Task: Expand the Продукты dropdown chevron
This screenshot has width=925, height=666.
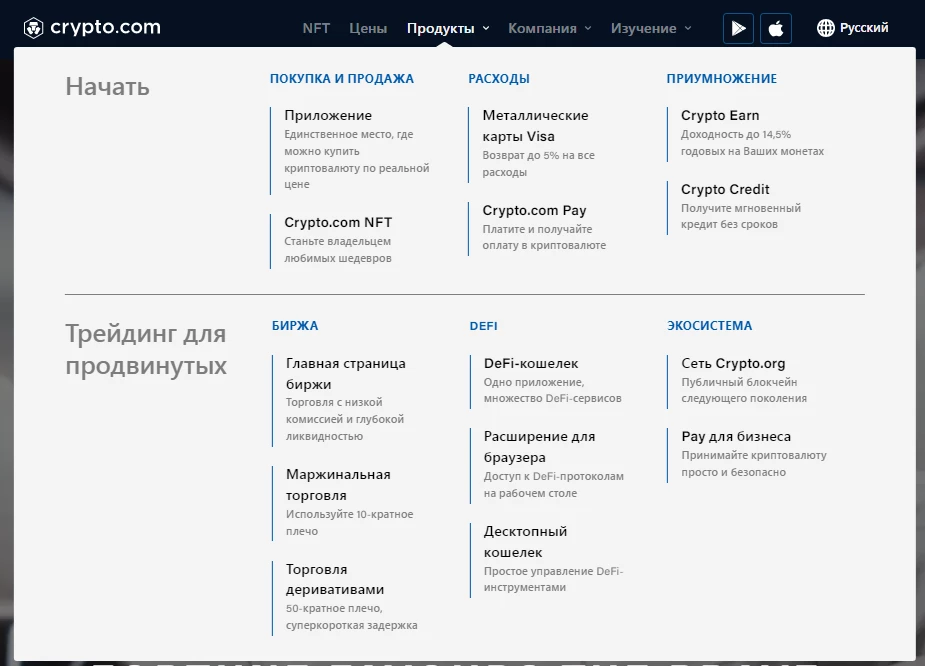Action: 486,28
